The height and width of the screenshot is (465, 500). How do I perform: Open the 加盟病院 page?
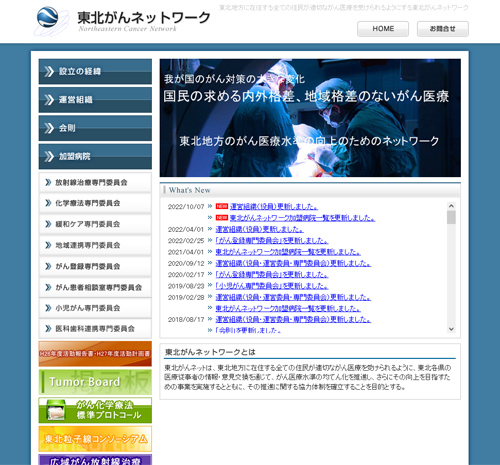pyautogui.click(x=95, y=156)
